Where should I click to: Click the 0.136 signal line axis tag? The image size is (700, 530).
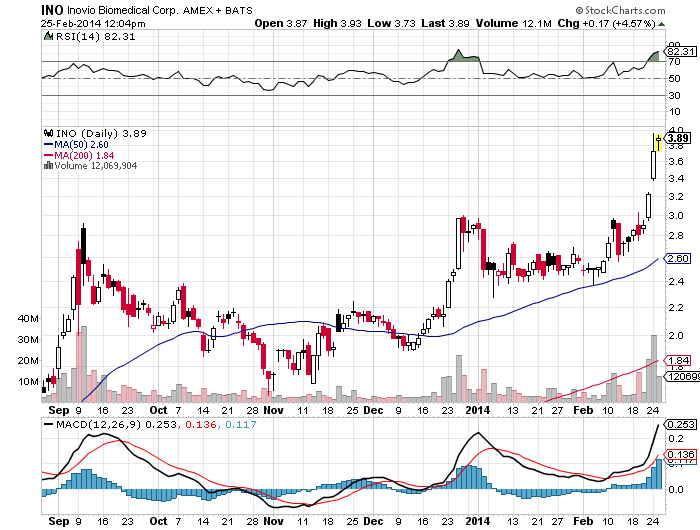tap(681, 455)
